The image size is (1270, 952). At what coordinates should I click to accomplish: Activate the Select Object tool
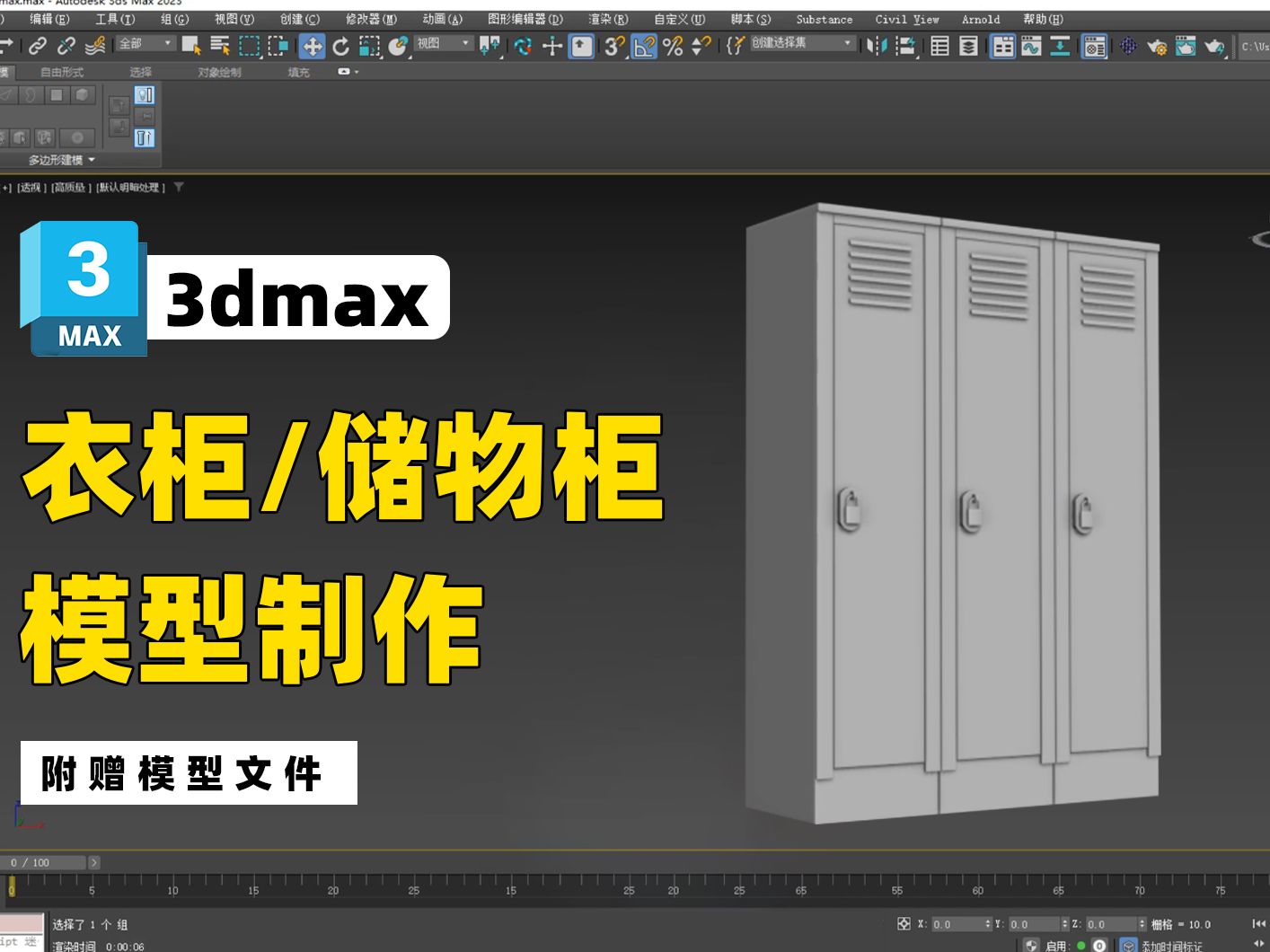click(191, 45)
